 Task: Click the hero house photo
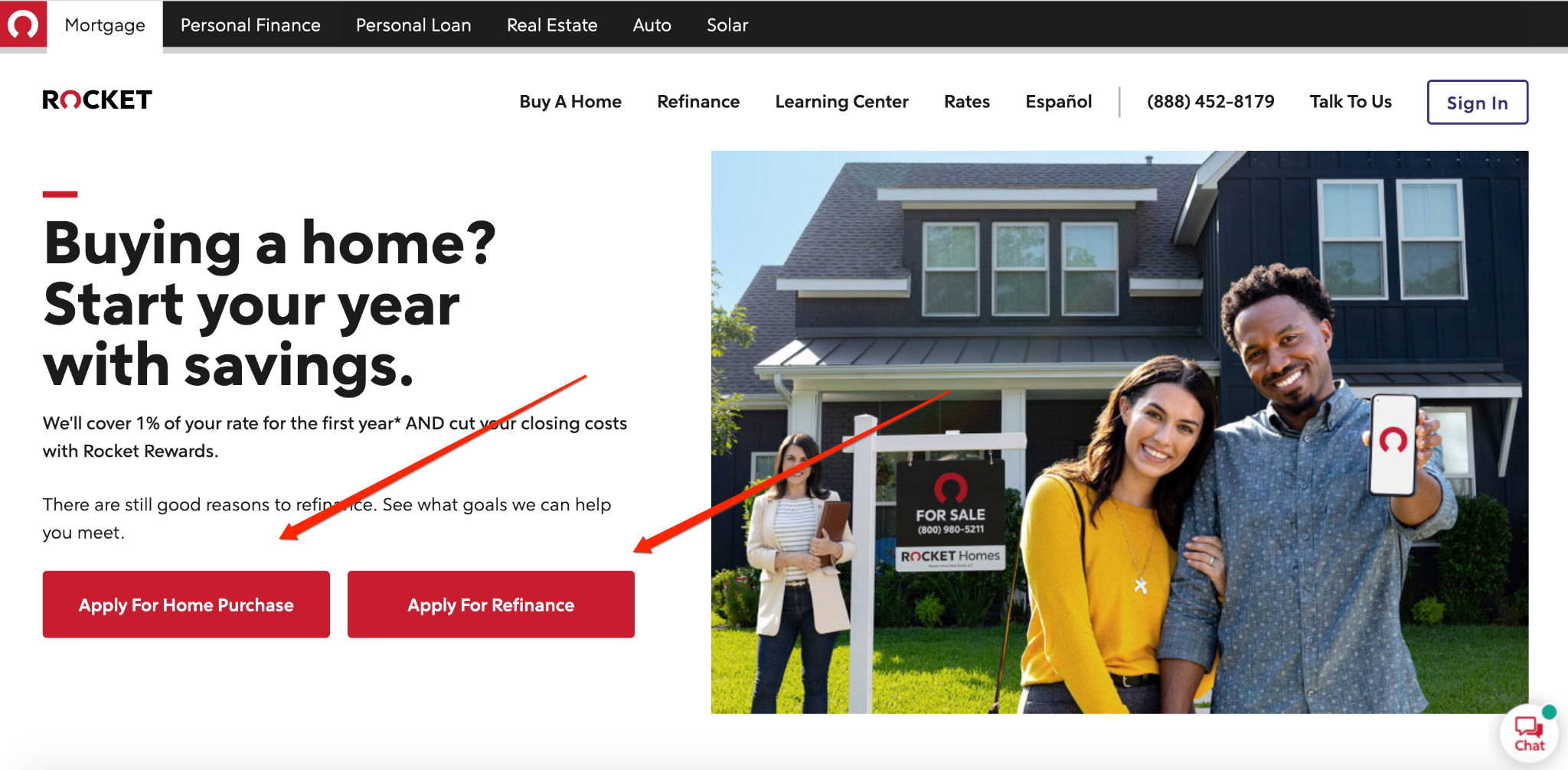click(x=1119, y=432)
